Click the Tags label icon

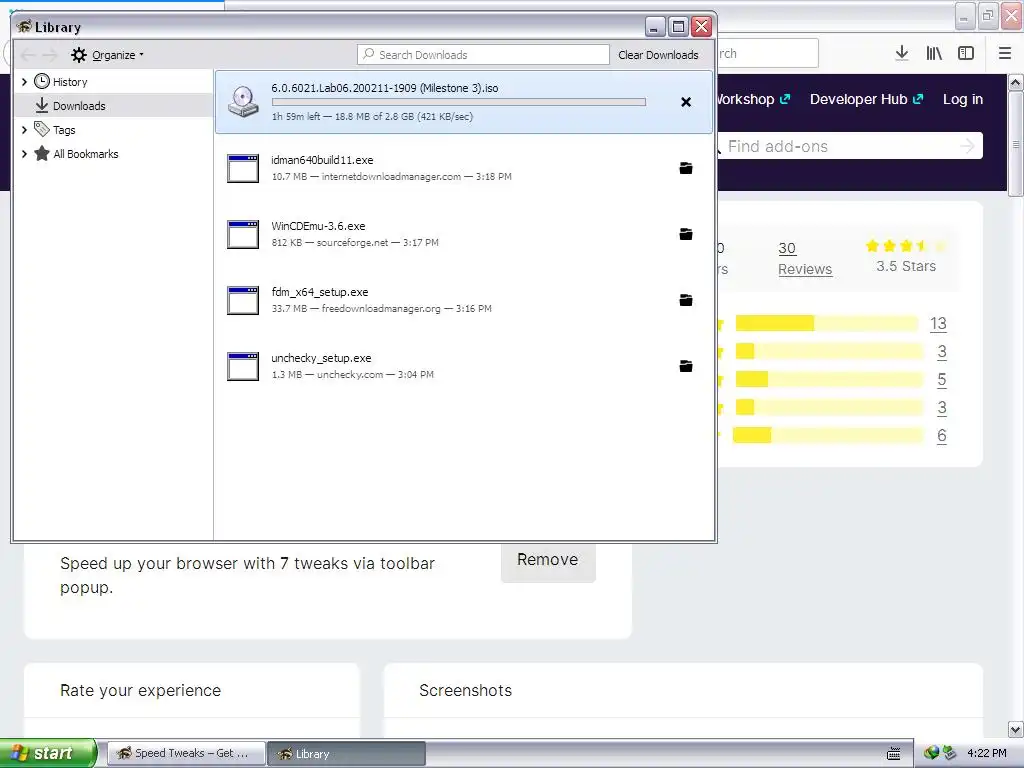42,129
